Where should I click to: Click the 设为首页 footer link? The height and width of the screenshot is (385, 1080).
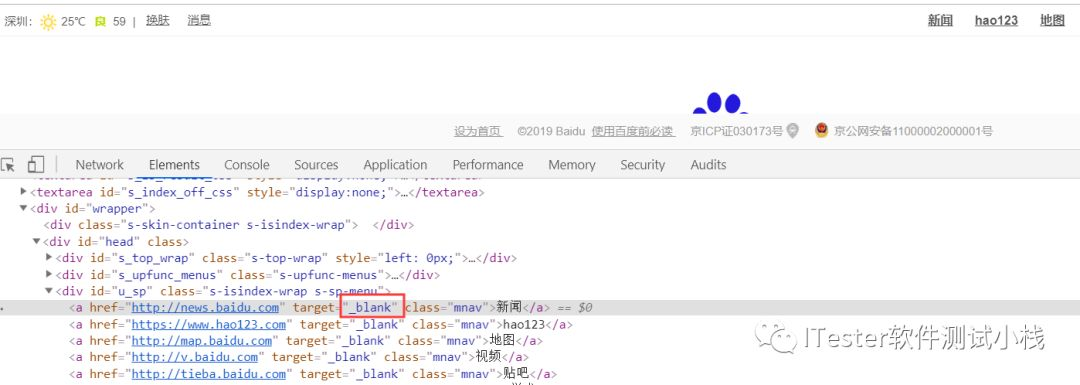[x=479, y=131]
